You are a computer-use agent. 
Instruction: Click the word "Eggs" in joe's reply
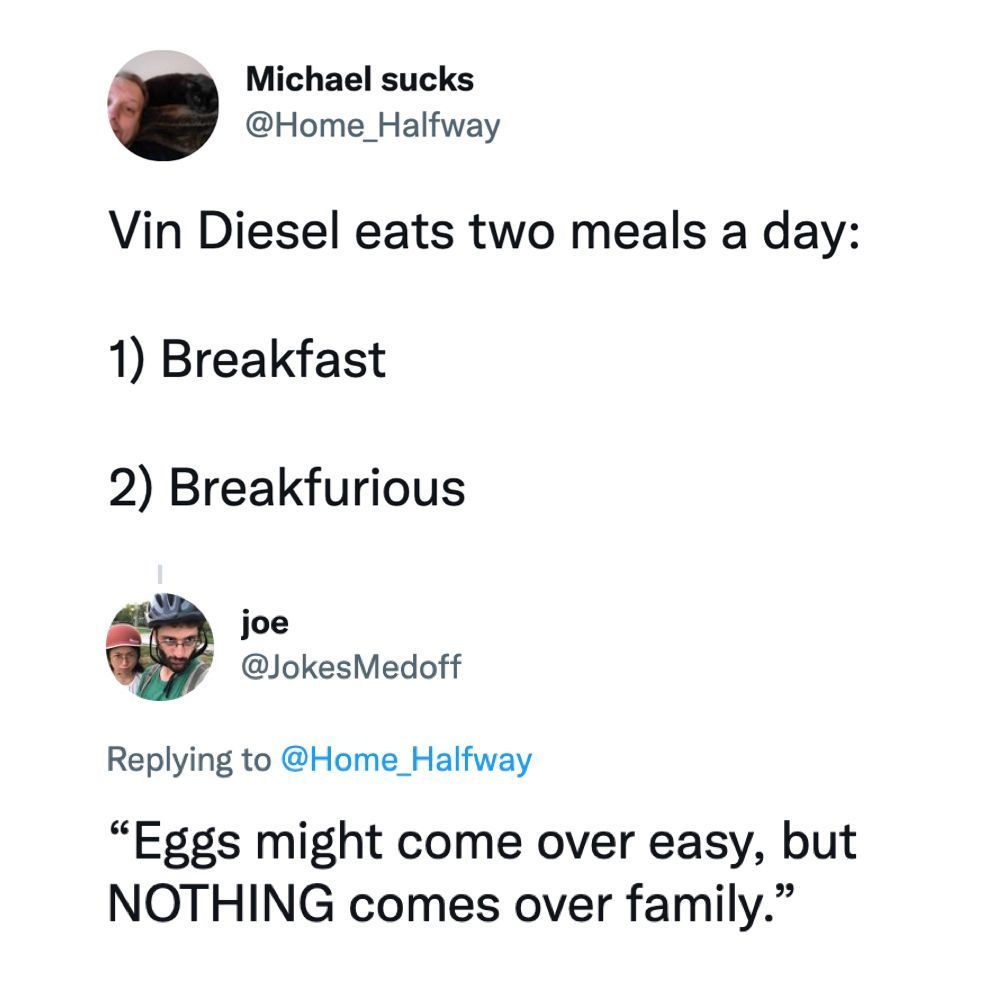point(187,842)
